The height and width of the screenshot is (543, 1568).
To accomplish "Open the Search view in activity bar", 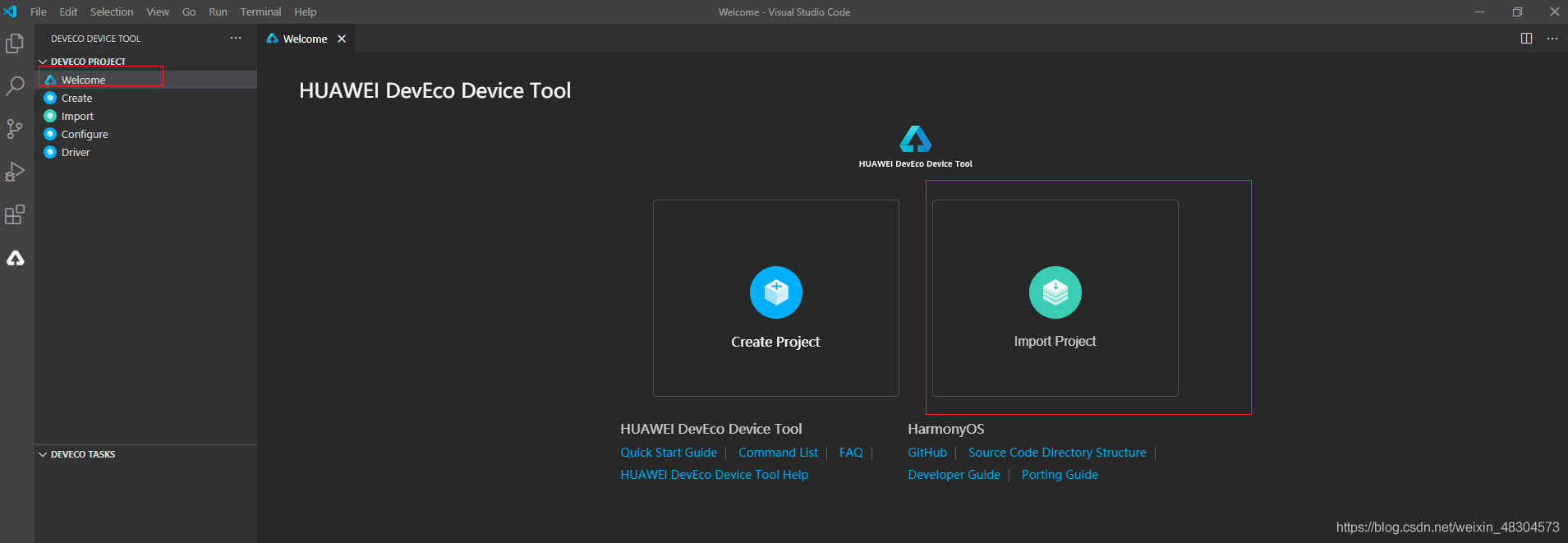I will click(15, 86).
